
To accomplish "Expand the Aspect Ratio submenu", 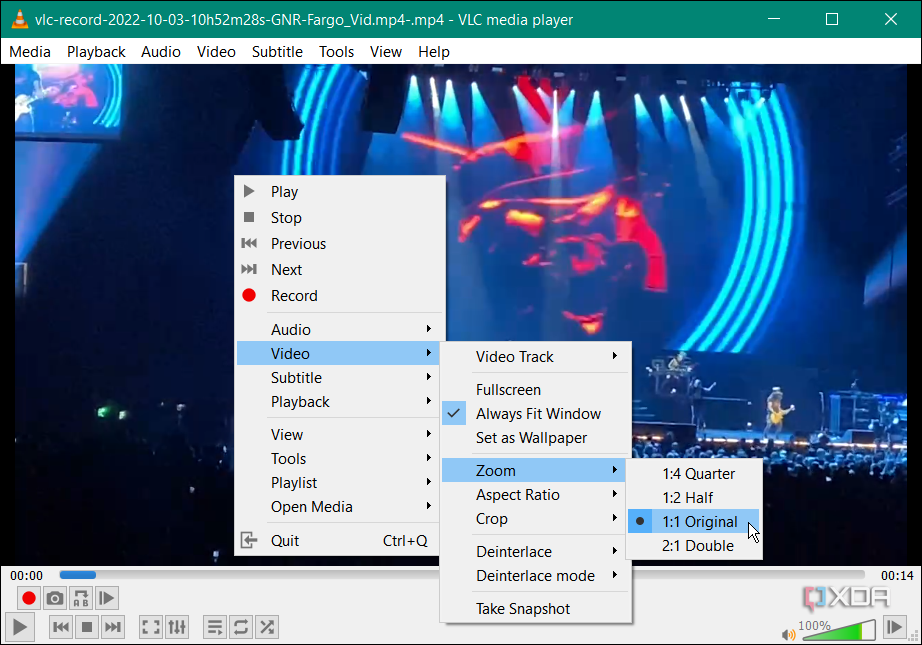I will click(536, 494).
